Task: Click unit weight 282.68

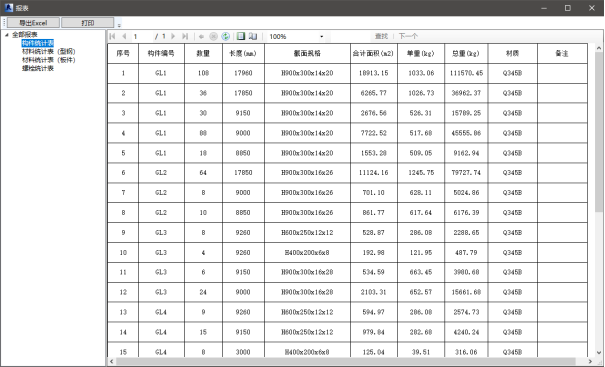Action: 421,332
